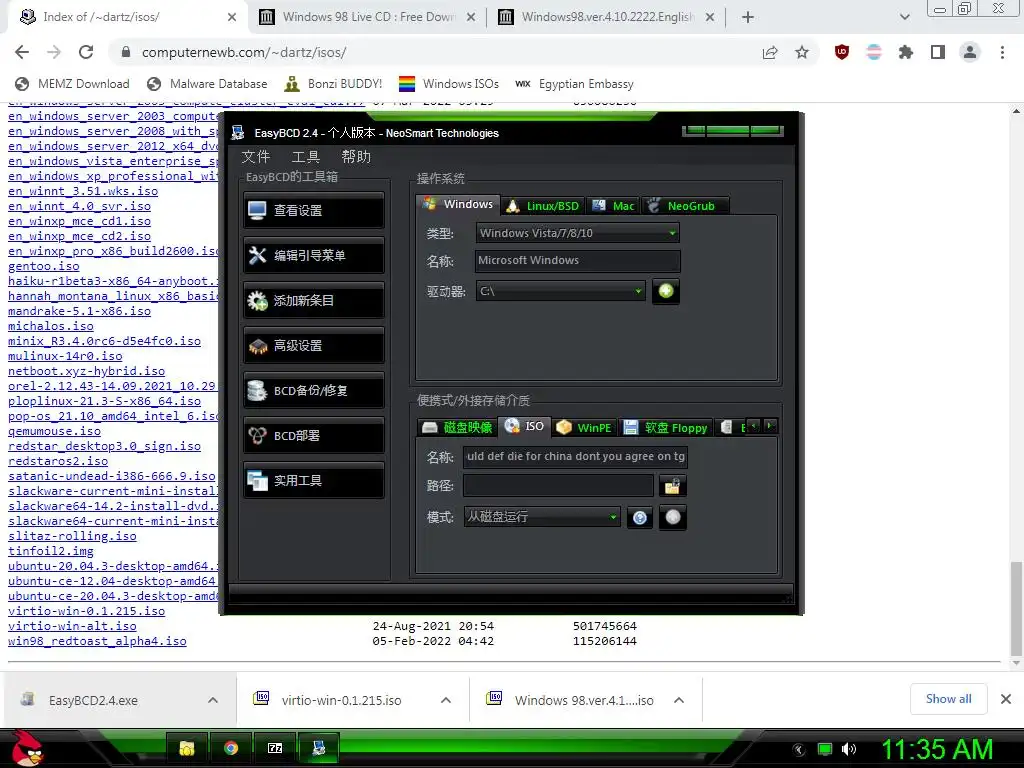Switch to the WinPE tab
Viewport: 1024px width, 768px height.
tap(584, 428)
